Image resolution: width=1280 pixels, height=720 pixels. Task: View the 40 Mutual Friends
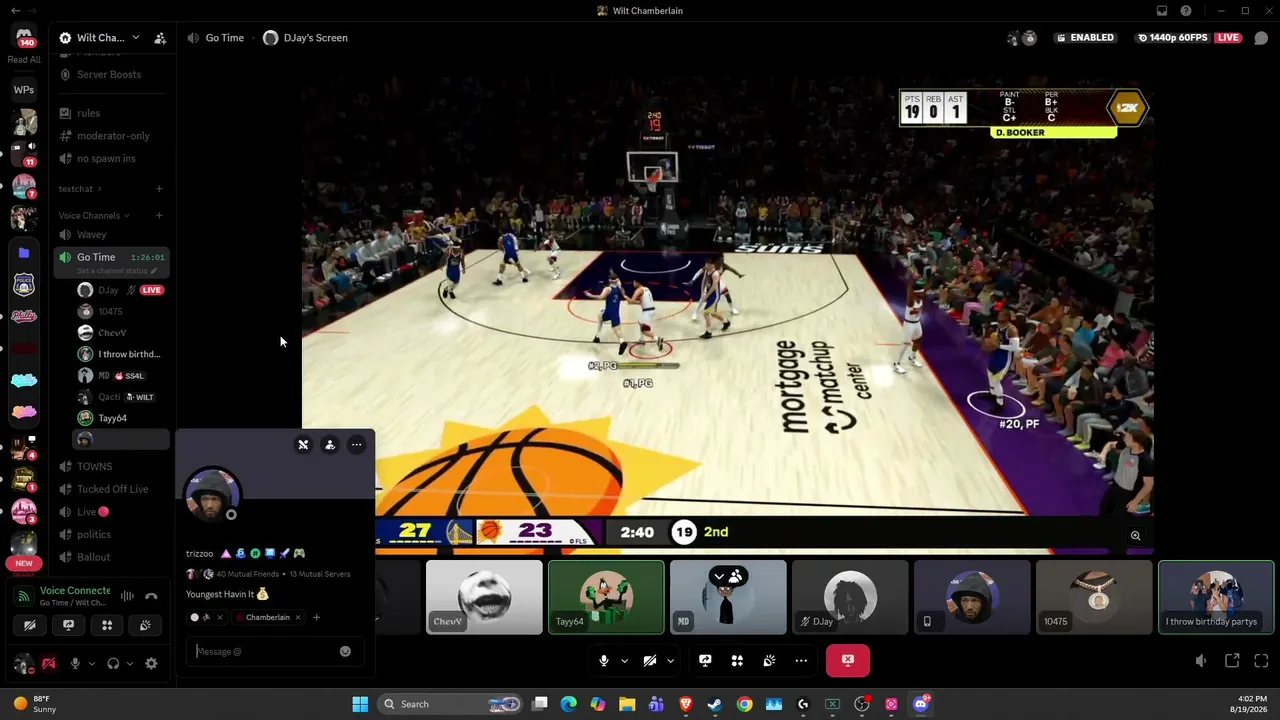tap(250, 575)
